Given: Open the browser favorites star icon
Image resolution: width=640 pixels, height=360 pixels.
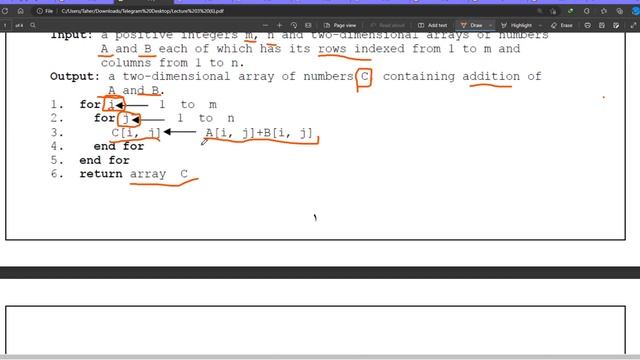Looking at the screenshot, I should point(604,11).
